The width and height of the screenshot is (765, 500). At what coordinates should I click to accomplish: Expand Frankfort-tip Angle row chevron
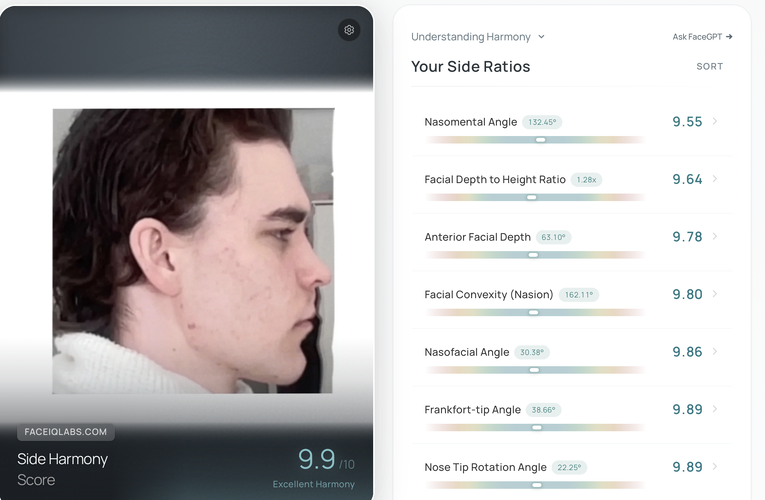(x=715, y=409)
